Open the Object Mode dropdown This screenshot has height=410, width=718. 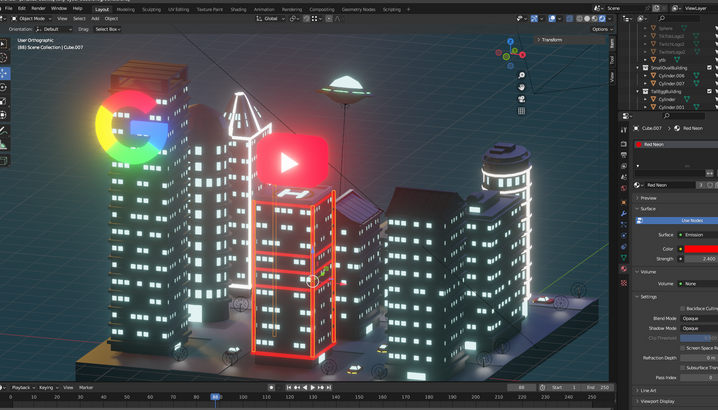click(30, 19)
